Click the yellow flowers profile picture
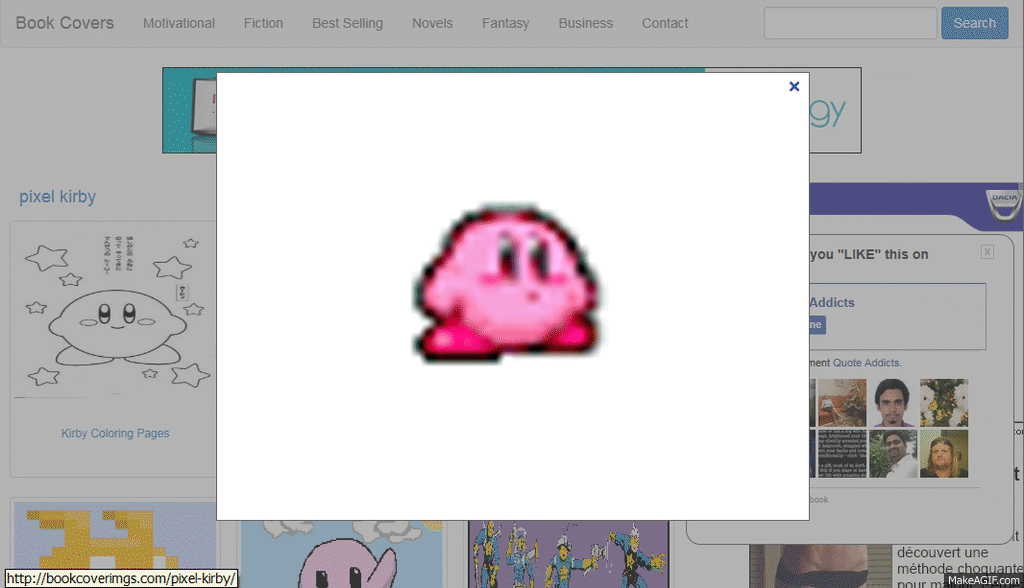 944,402
